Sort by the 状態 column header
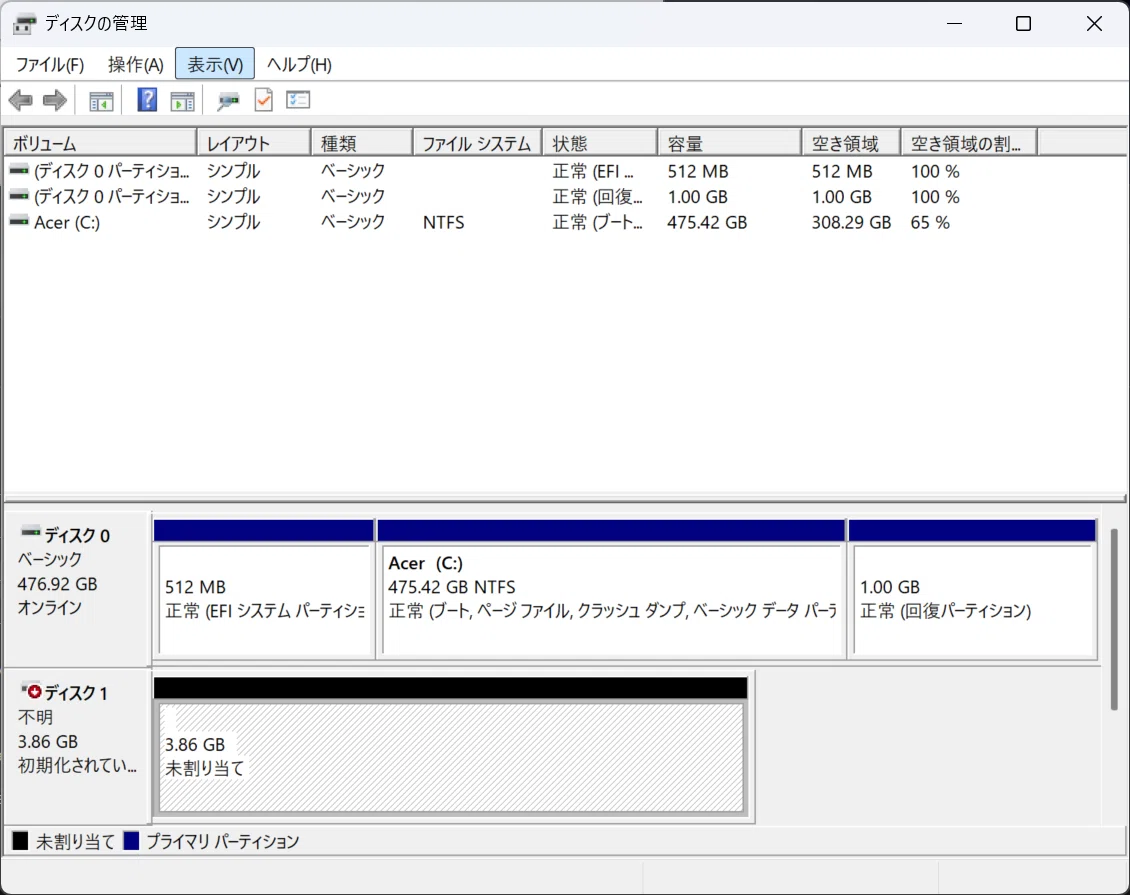Screen dimensions: 1130x895 pyautogui.click(x=600, y=143)
